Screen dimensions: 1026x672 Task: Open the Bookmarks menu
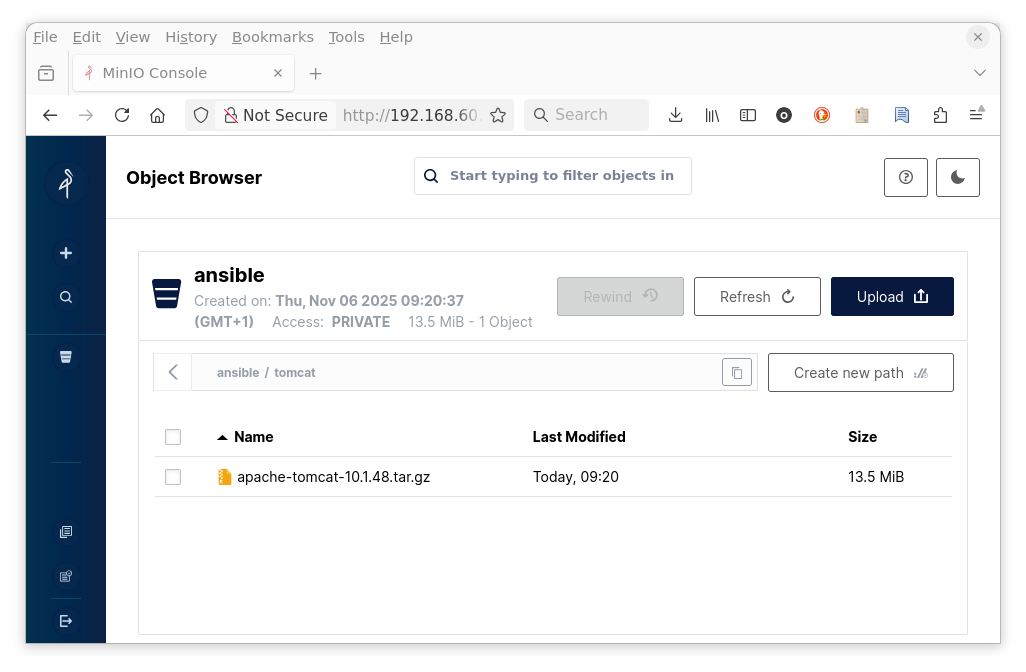[x=272, y=37]
